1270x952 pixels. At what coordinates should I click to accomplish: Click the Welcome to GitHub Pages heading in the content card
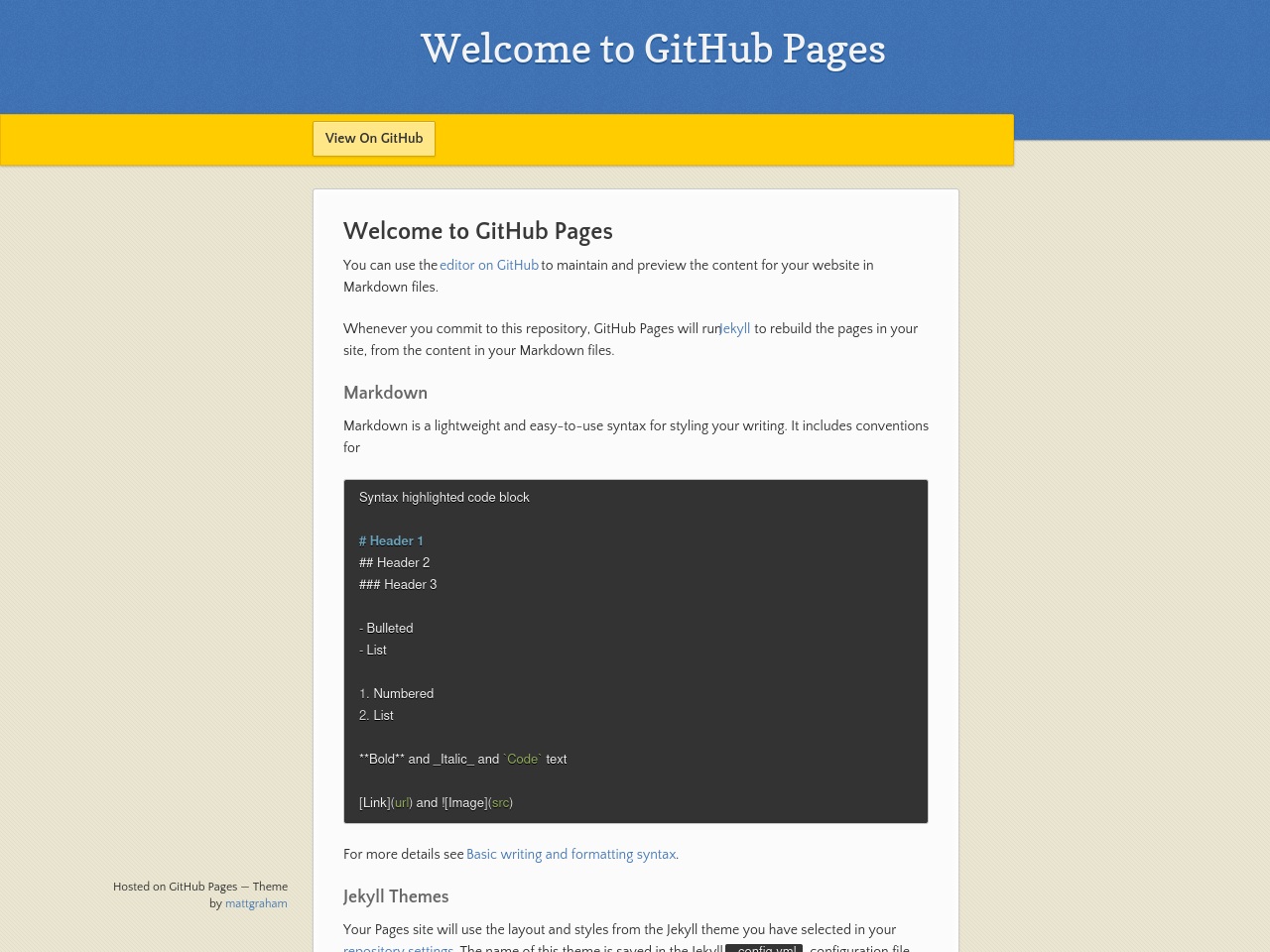[478, 231]
